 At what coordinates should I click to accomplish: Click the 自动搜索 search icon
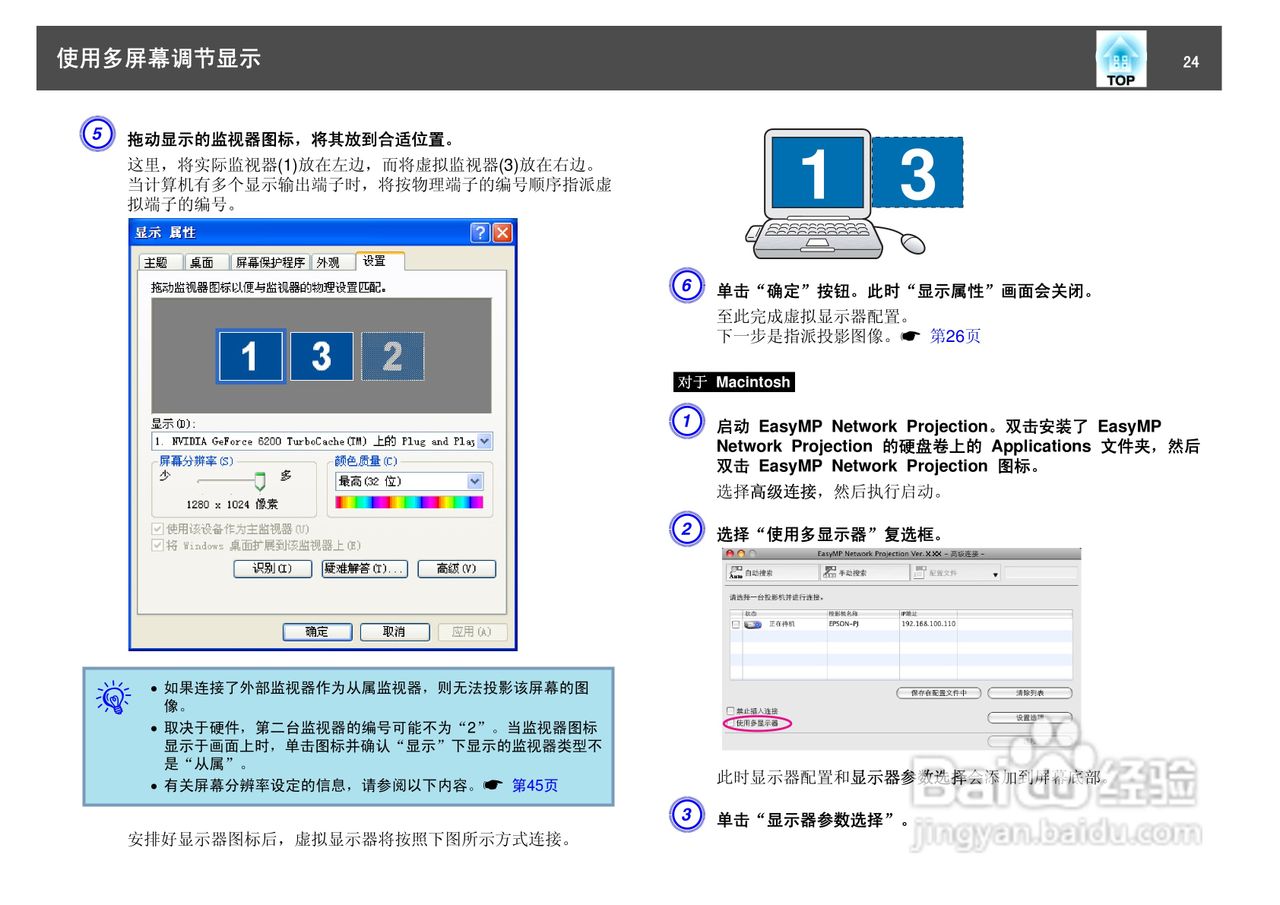click(738, 572)
